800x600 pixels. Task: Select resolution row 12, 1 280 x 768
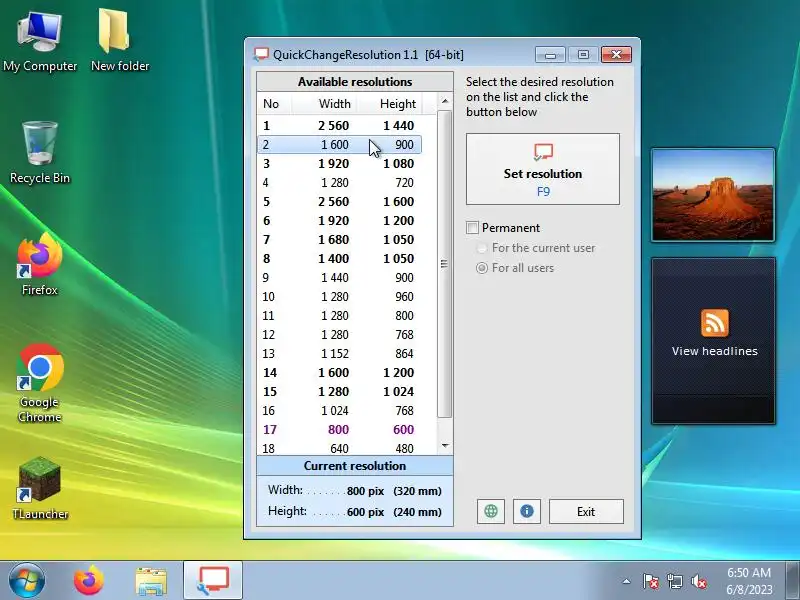click(339, 335)
